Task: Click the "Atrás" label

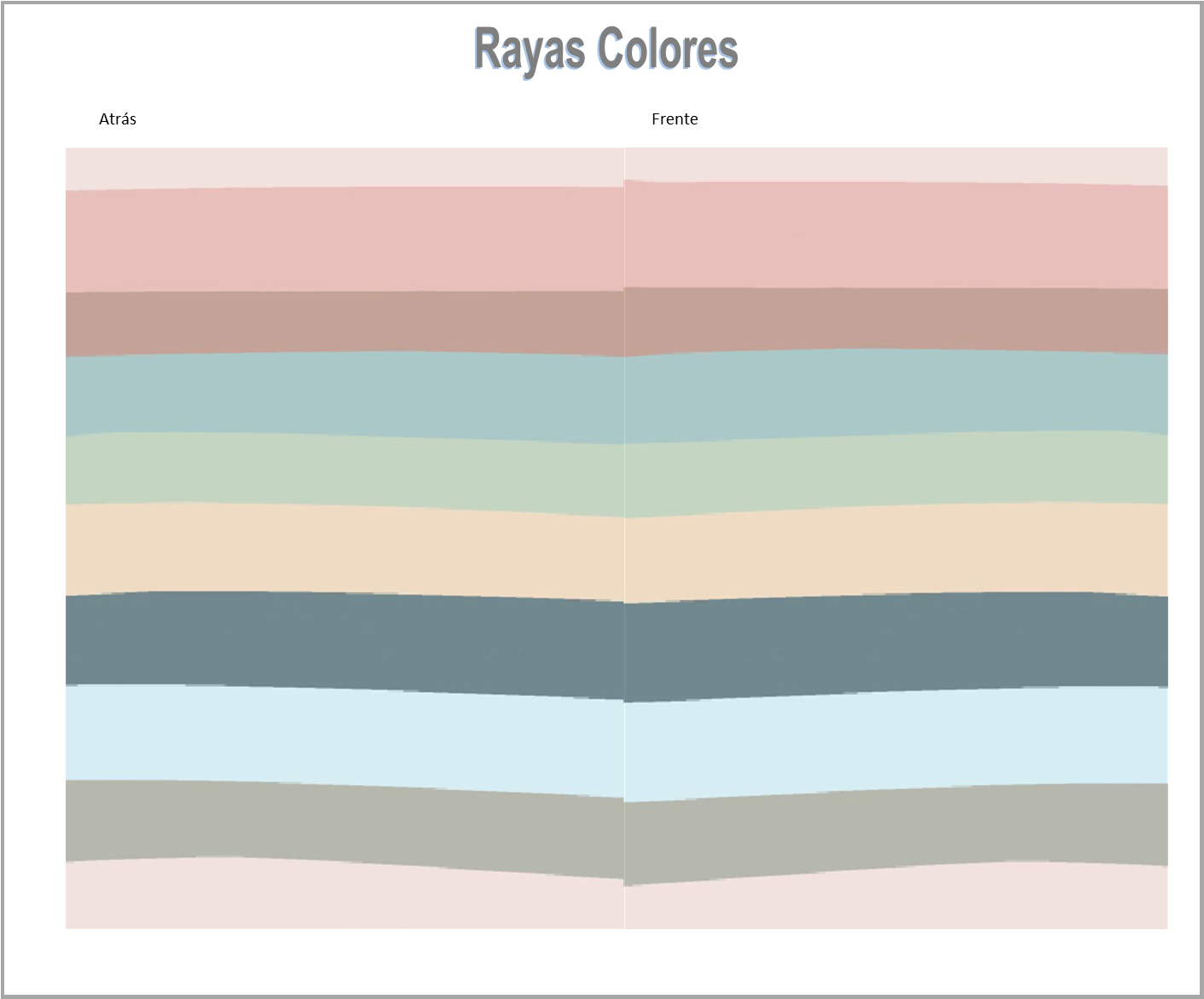Action: (x=118, y=119)
